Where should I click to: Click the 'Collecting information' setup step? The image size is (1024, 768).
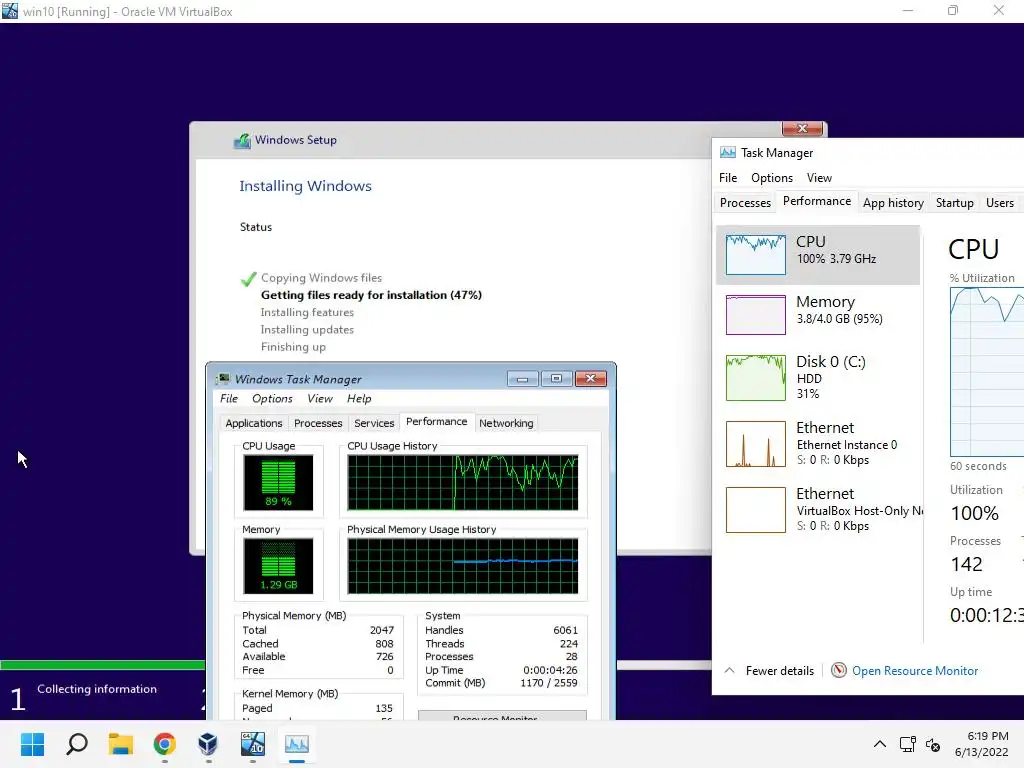[97, 689]
